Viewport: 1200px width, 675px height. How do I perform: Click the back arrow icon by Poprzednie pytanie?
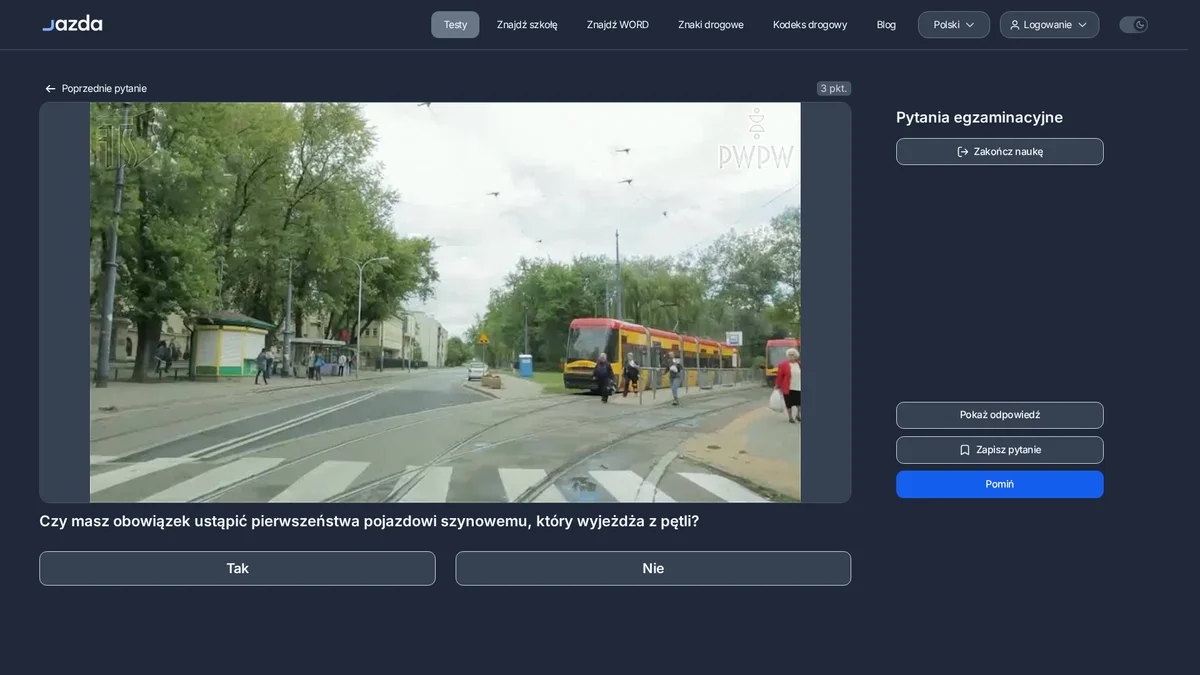(50, 89)
